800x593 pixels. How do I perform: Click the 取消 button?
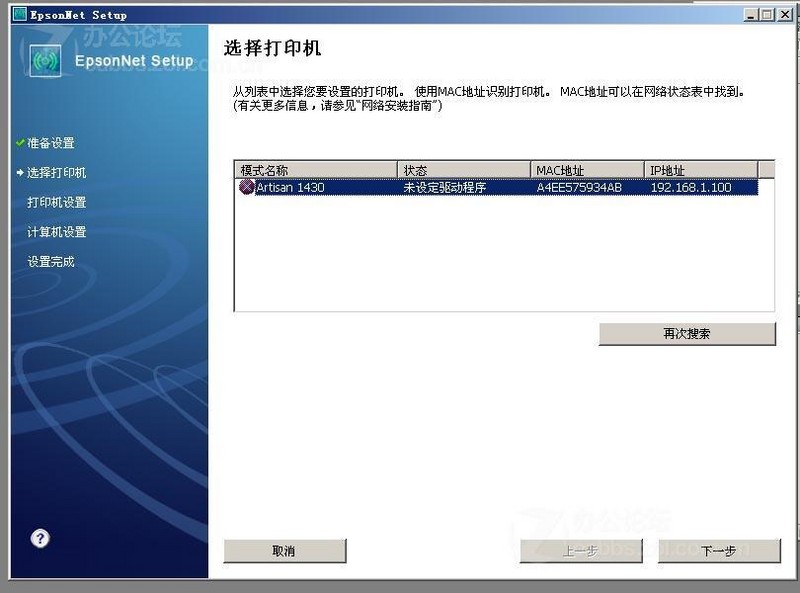(x=285, y=551)
